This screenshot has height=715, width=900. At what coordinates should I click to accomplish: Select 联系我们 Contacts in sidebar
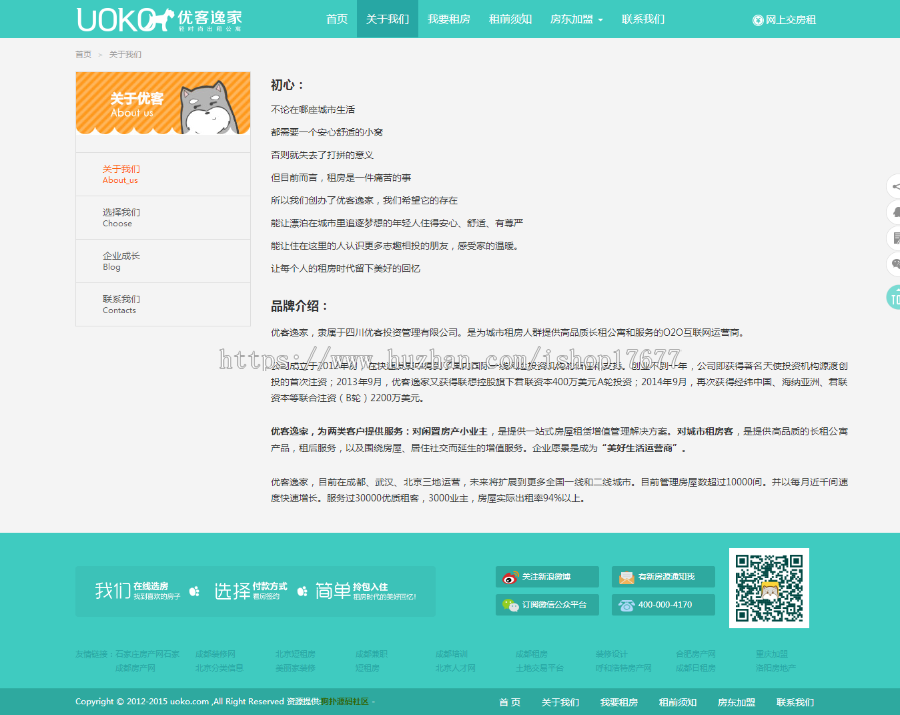pos(163,304)
